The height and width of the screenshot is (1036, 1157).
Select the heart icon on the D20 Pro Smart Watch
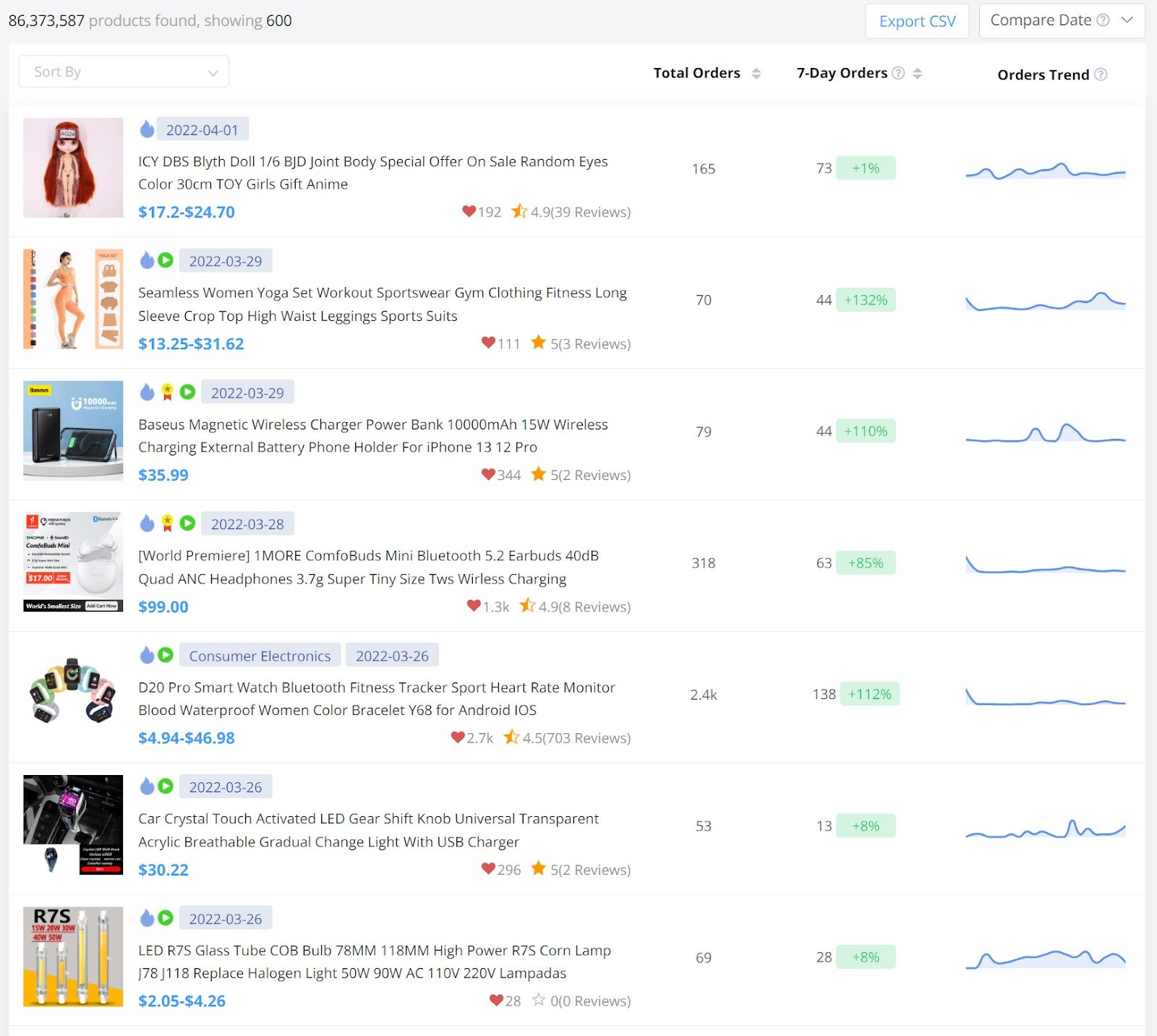(x=458, y=738)
